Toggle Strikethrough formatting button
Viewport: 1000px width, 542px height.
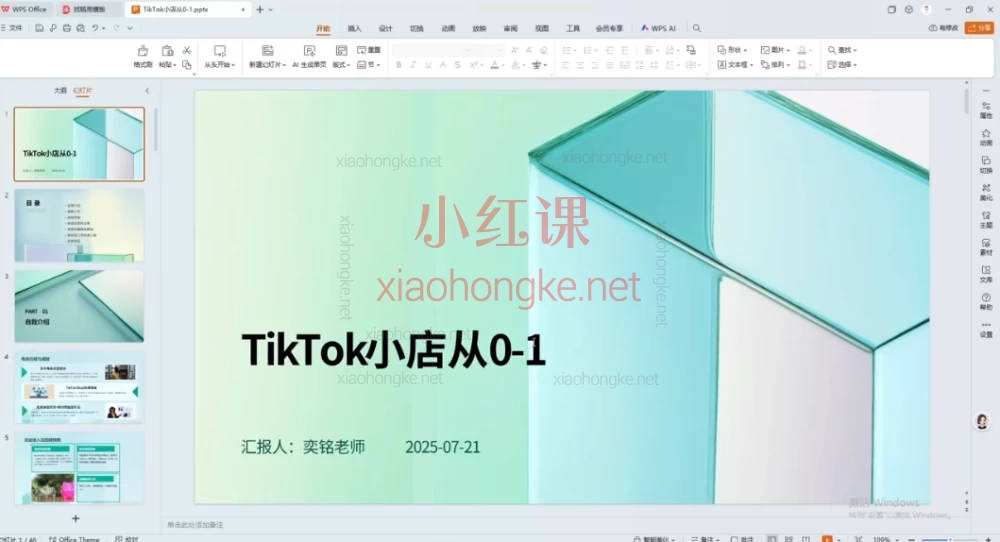coord(457,65)
